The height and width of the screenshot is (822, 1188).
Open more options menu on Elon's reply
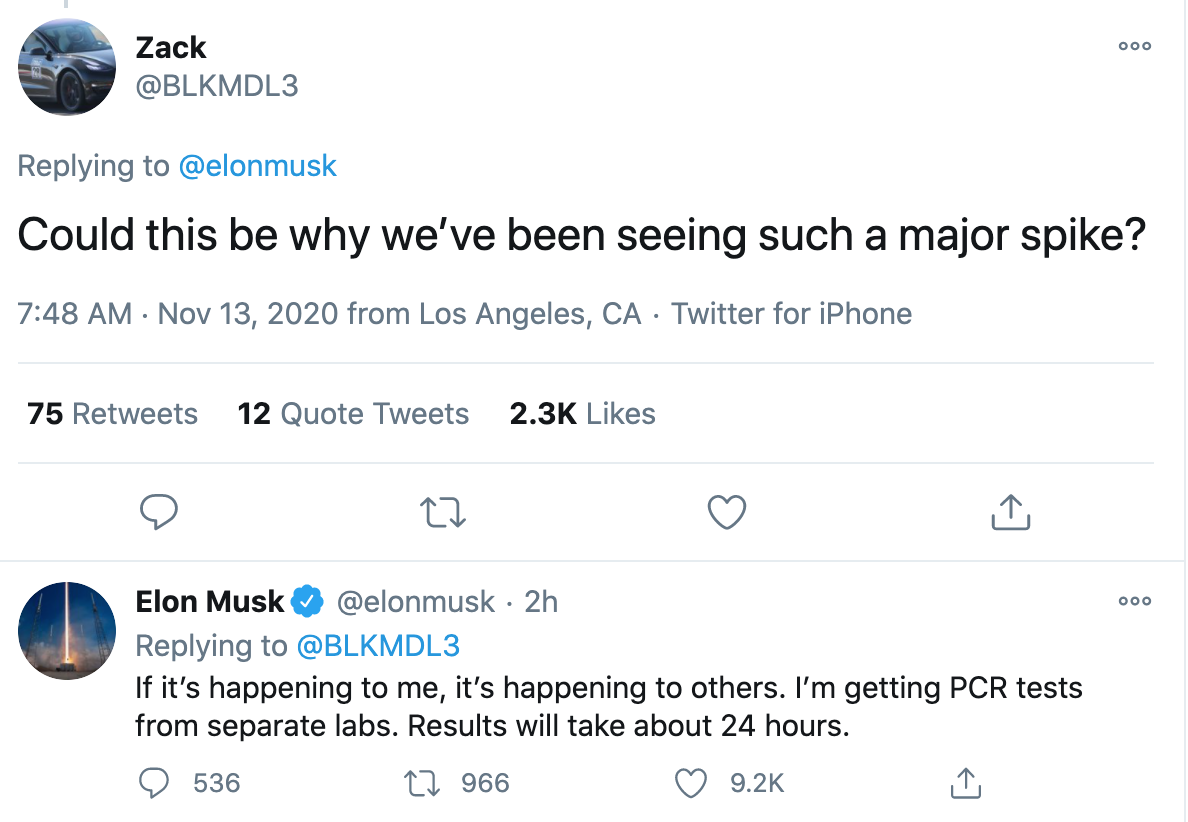click(x=1135, y=601)
